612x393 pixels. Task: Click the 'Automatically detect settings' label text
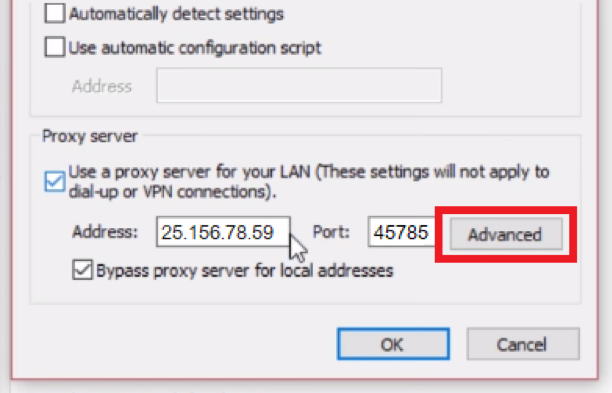click(176, 14)
